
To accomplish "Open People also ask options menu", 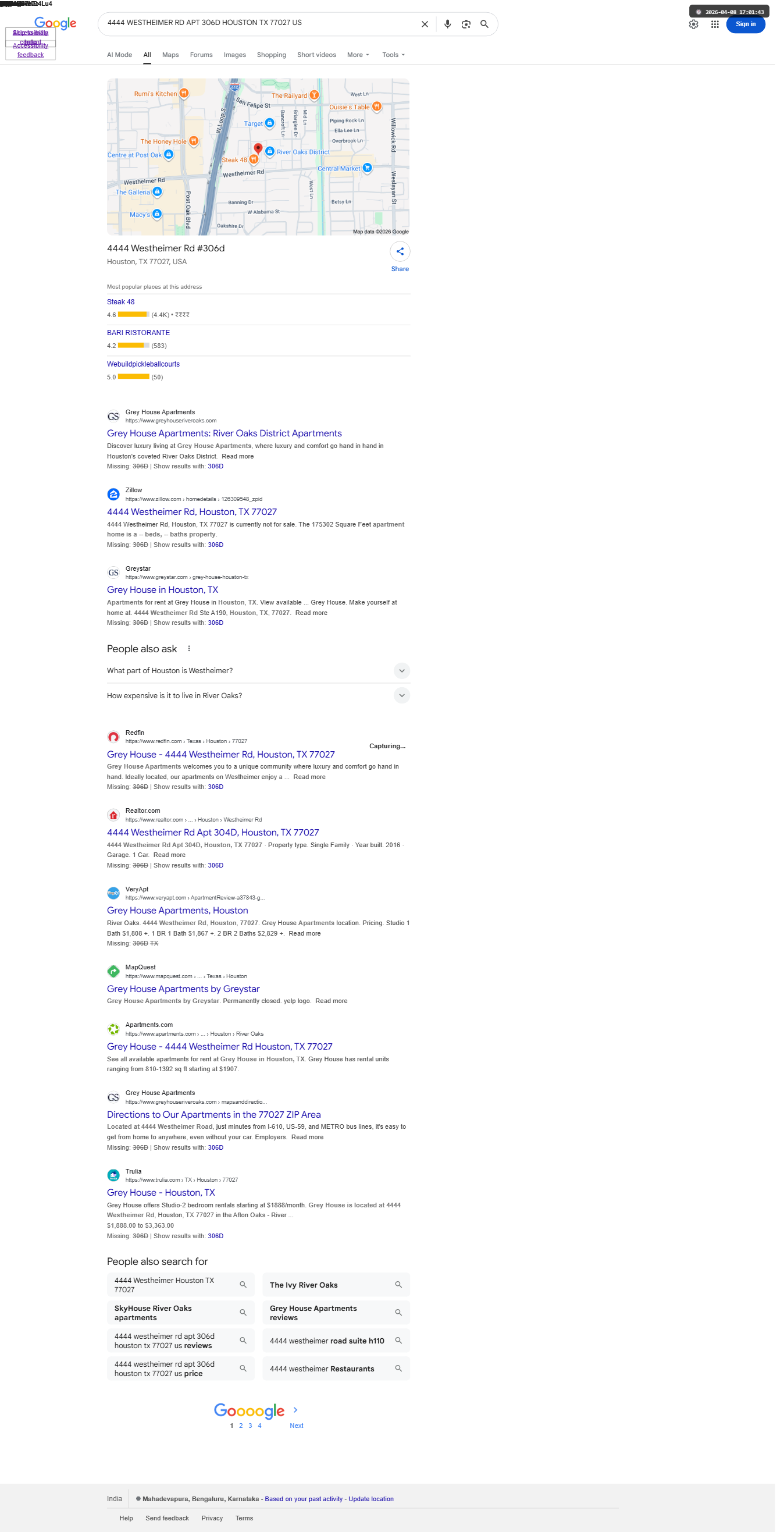I will point(189,649).
